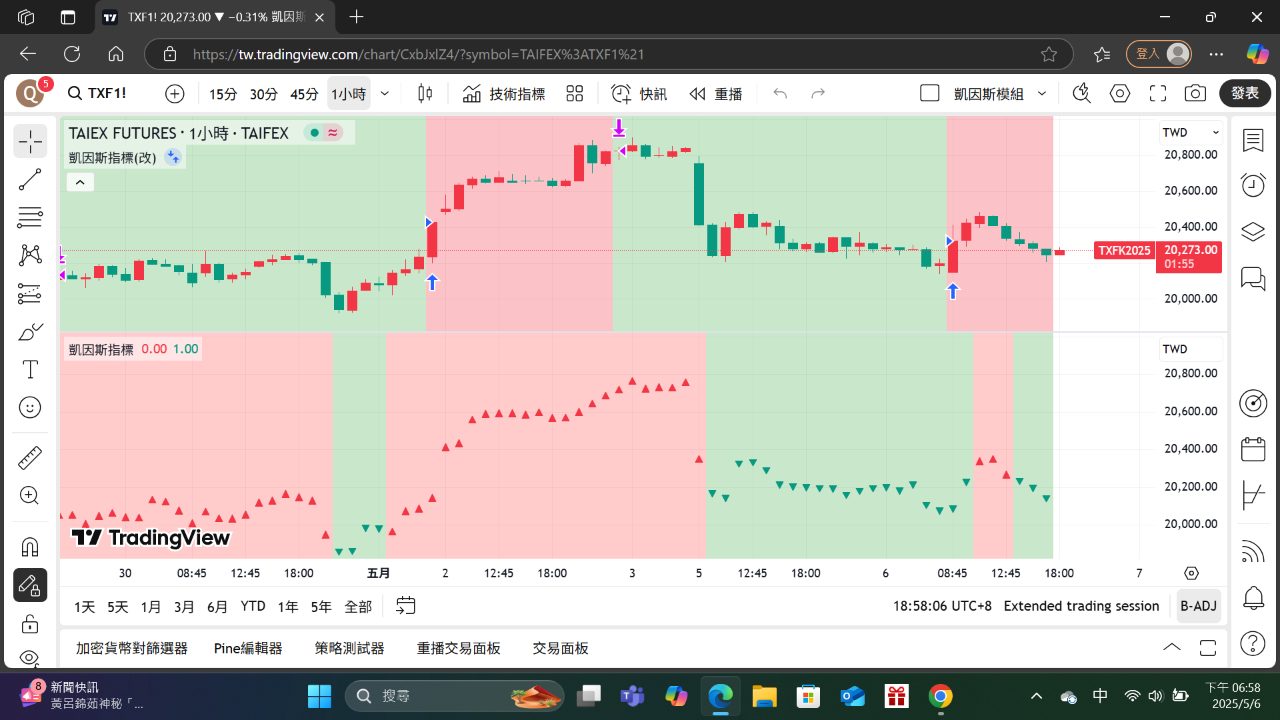
Task: Select the text annotation tool
Action: point(30,370)
